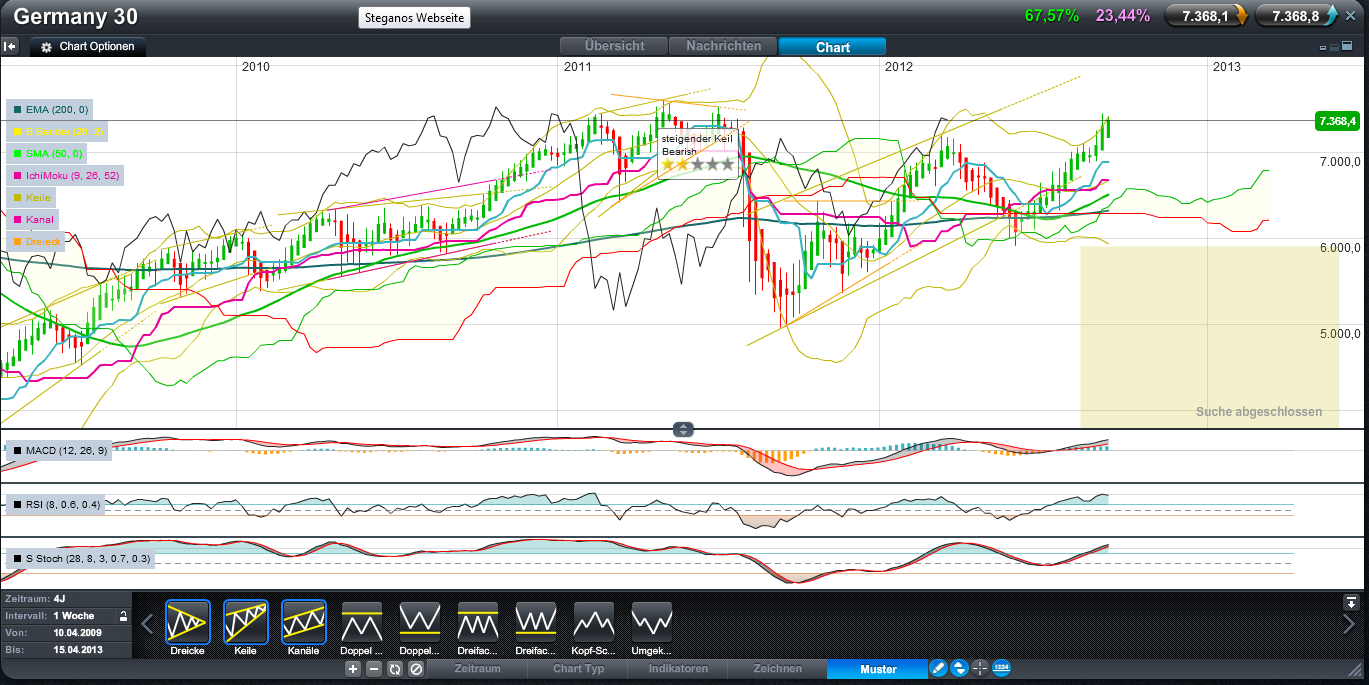Collapse sidebar with the left arrow icon
The height and width of the screenshot is (685, 1369).
pyautogui.click(x=10, y=46)
